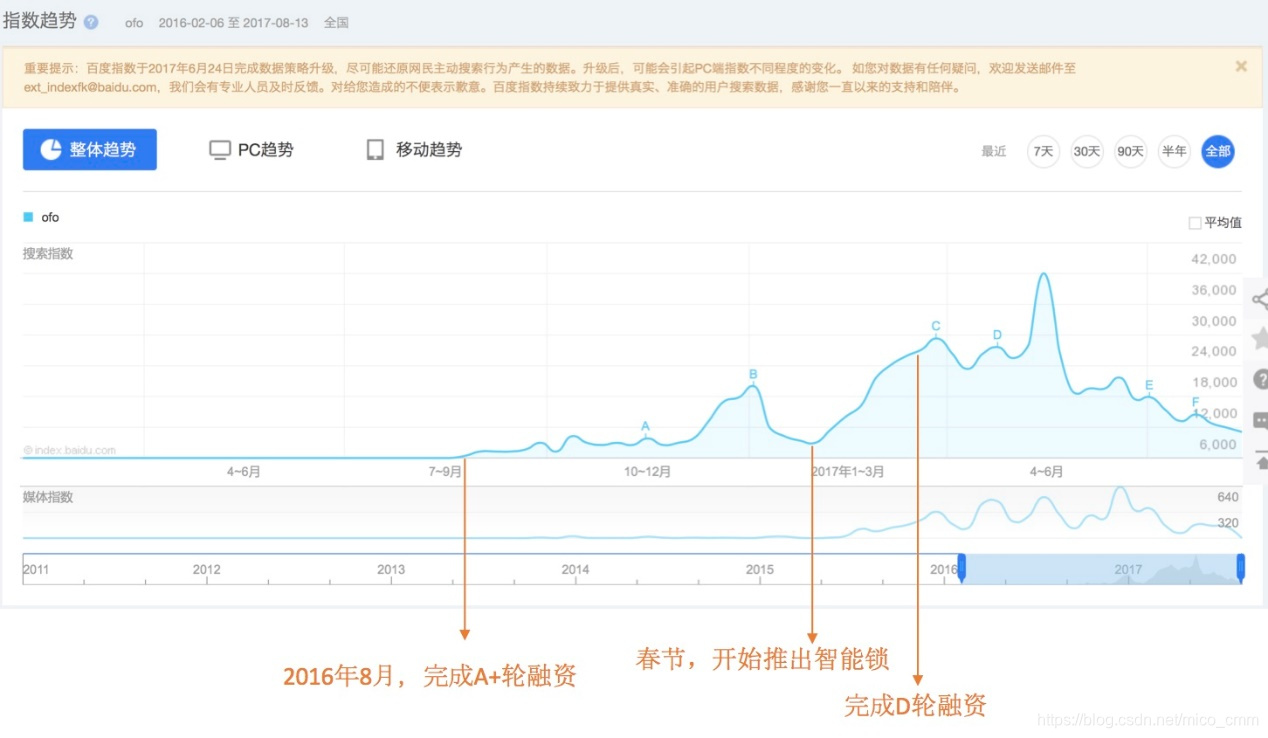Select the 全部 time range
Image resolution: width=1268 pixels, height=738 pixels.
[1218, 151]
